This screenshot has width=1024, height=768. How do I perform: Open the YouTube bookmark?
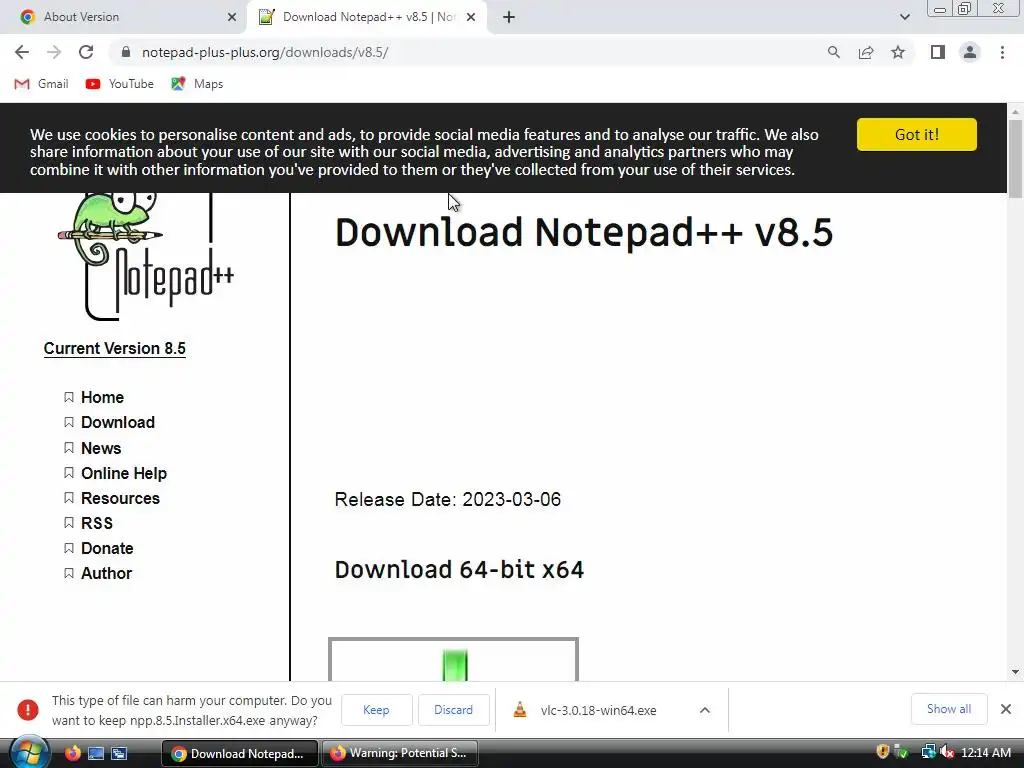(120, 84)
